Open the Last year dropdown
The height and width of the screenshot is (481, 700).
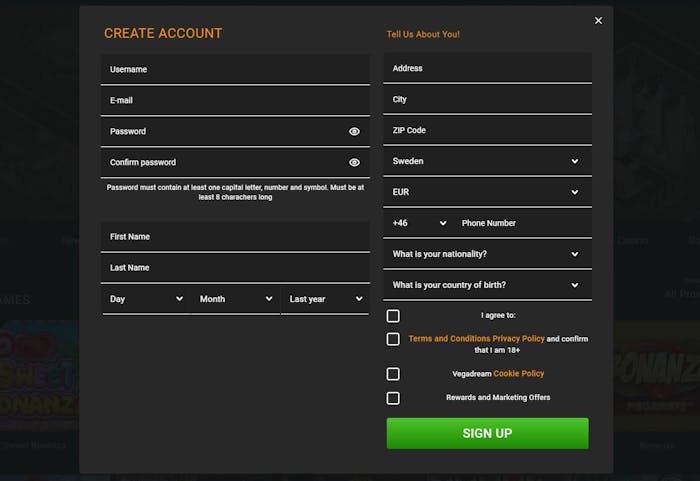point(325,299)
